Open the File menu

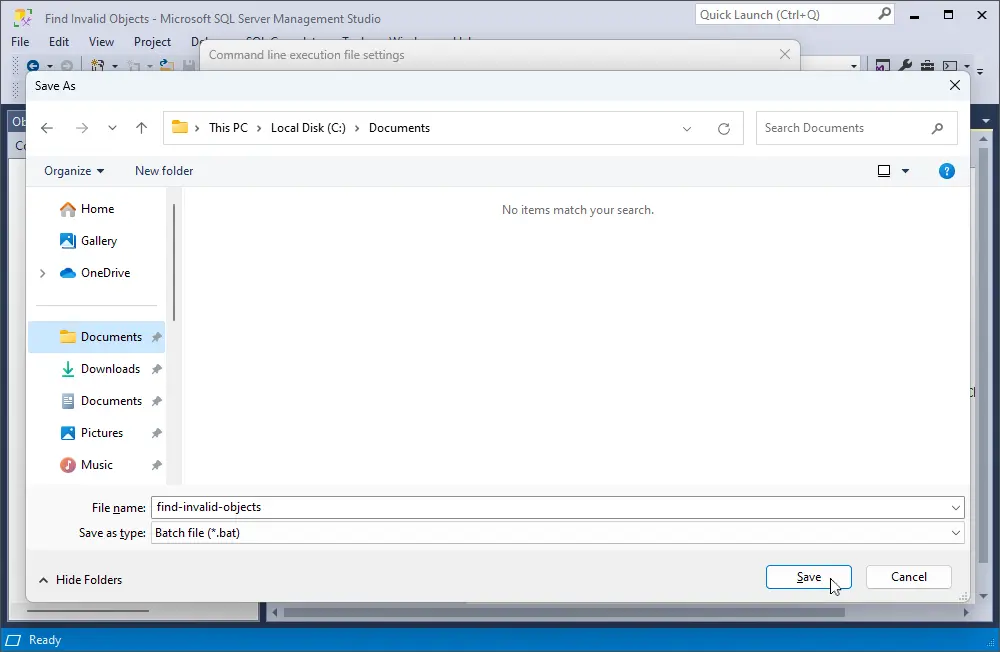(20, 42)
